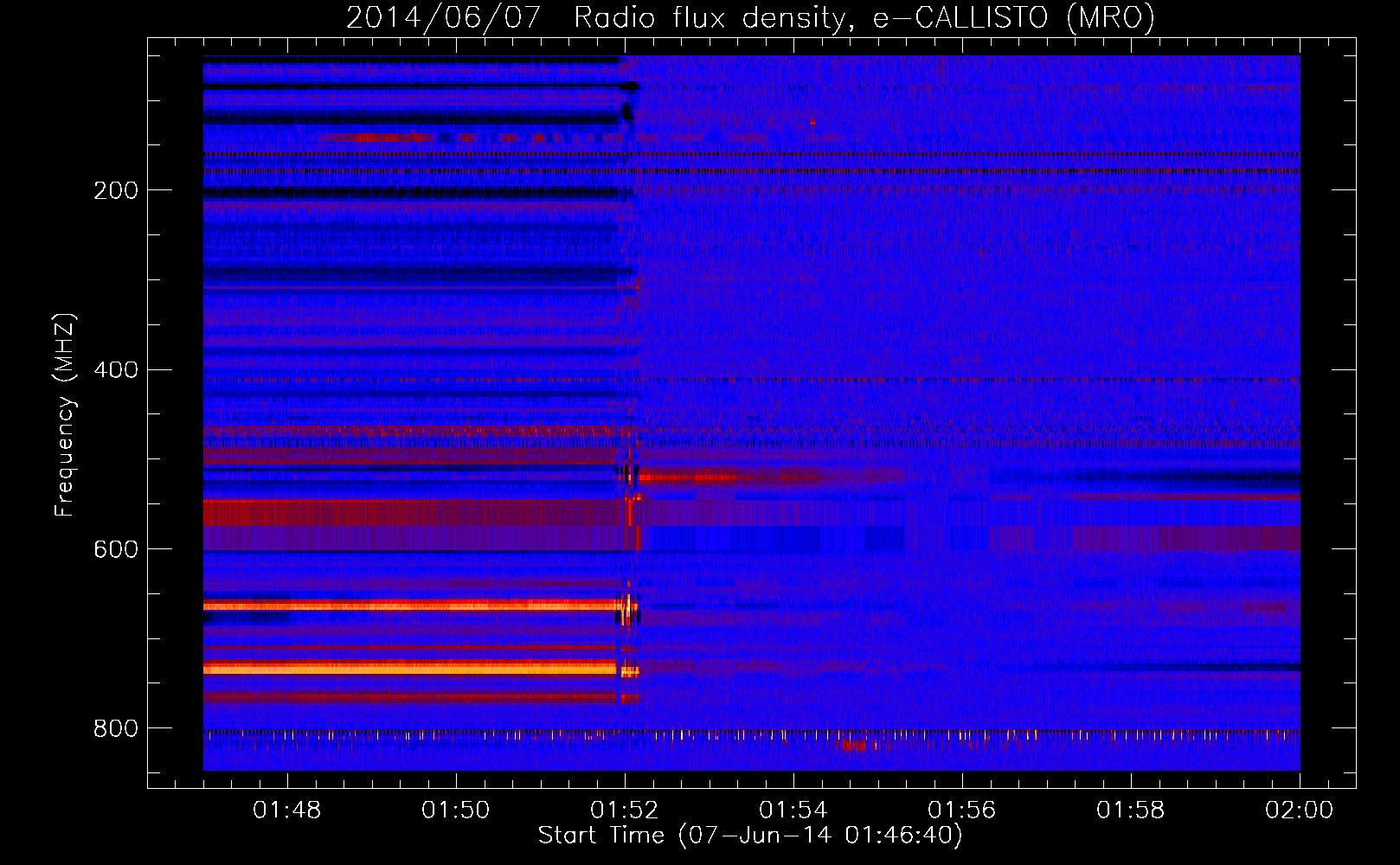Image resolution: width=1400 pixels, height=865 pixels.
Task: Click the 'Frequency (MHZ)' y-axis label
Action: pyautogui.click(x=65, y=415)
